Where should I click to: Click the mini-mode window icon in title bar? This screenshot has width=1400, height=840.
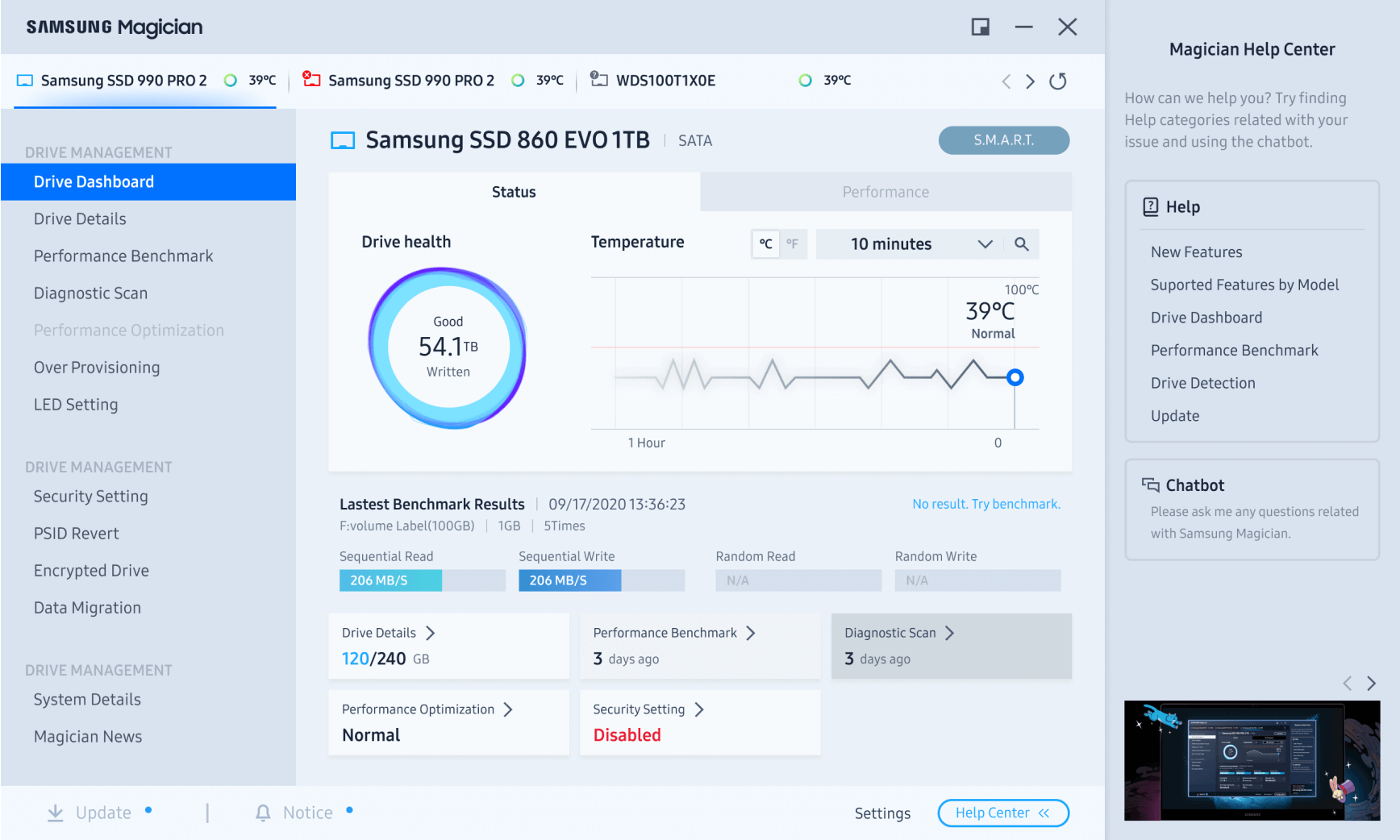pos(980,27)
